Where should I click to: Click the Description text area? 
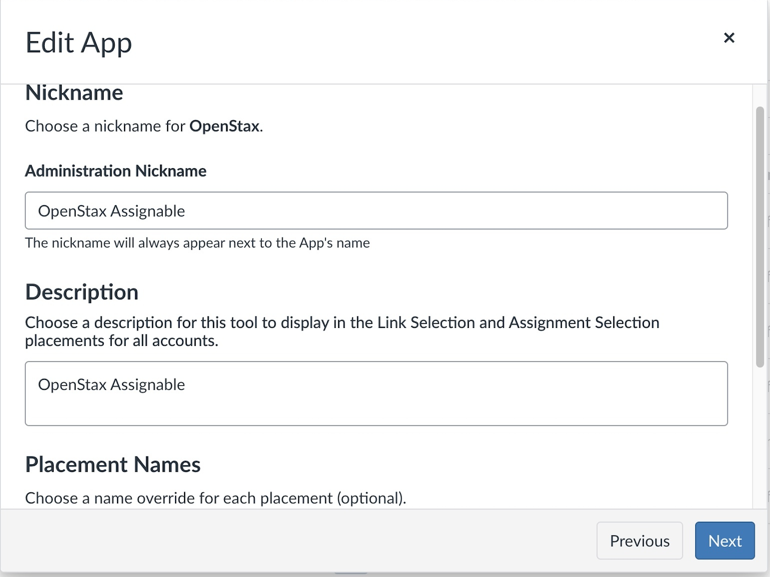[376, 393]
